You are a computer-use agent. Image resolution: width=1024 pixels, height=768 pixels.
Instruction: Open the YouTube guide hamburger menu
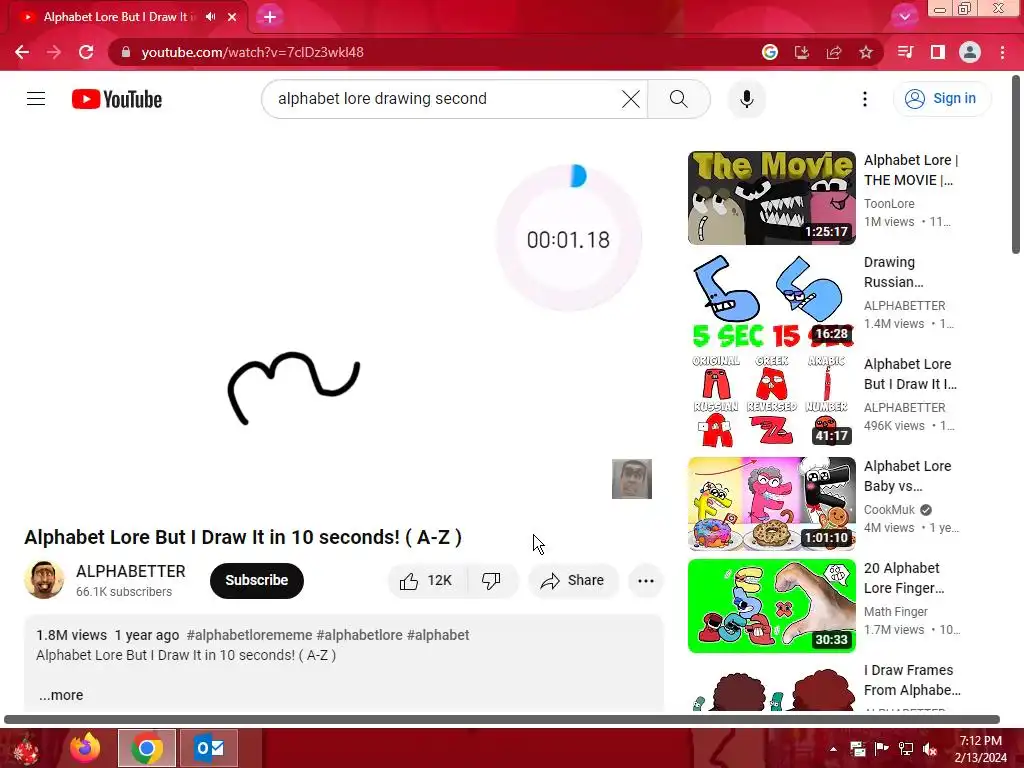click(x=36, y=99)
